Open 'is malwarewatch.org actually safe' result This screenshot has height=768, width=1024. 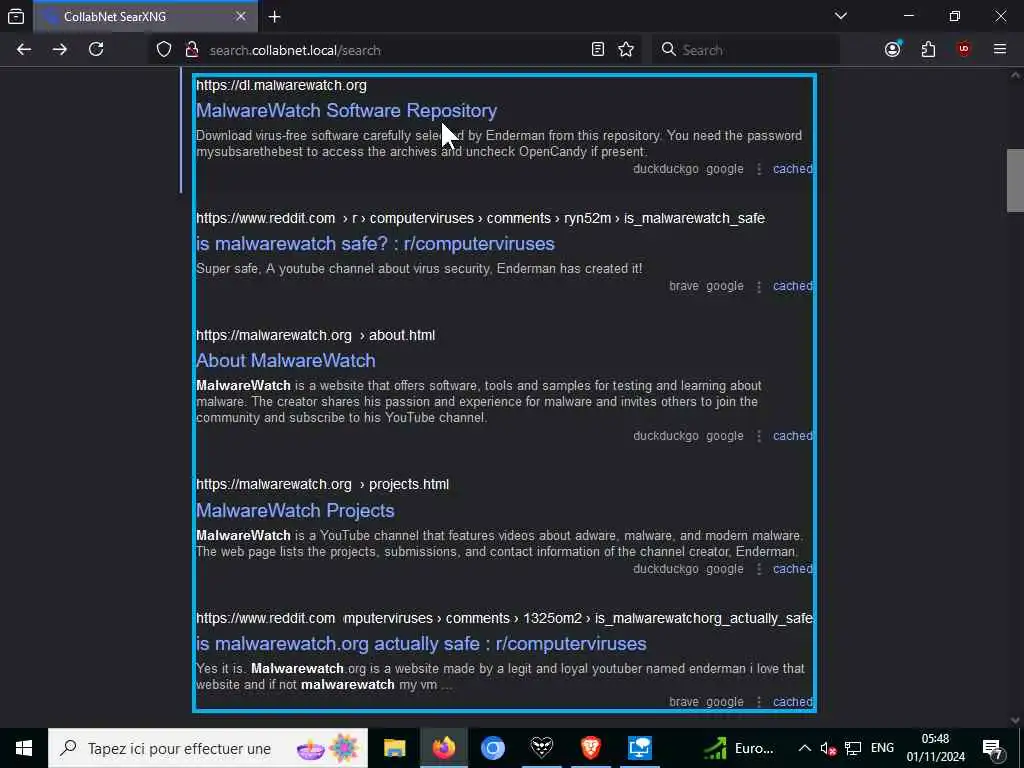[x=421, y=644]
